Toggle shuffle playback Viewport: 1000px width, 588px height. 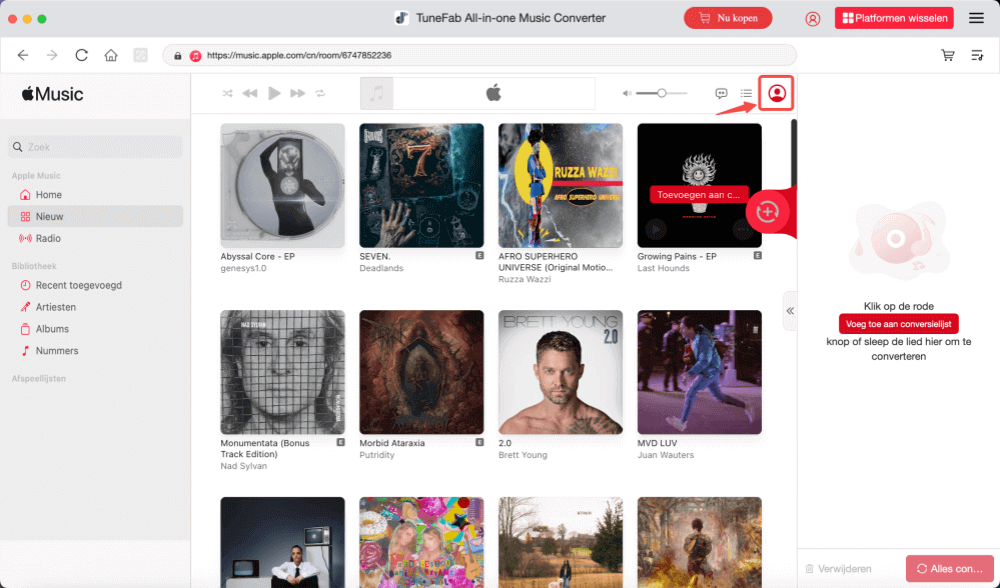coord(227,93)
